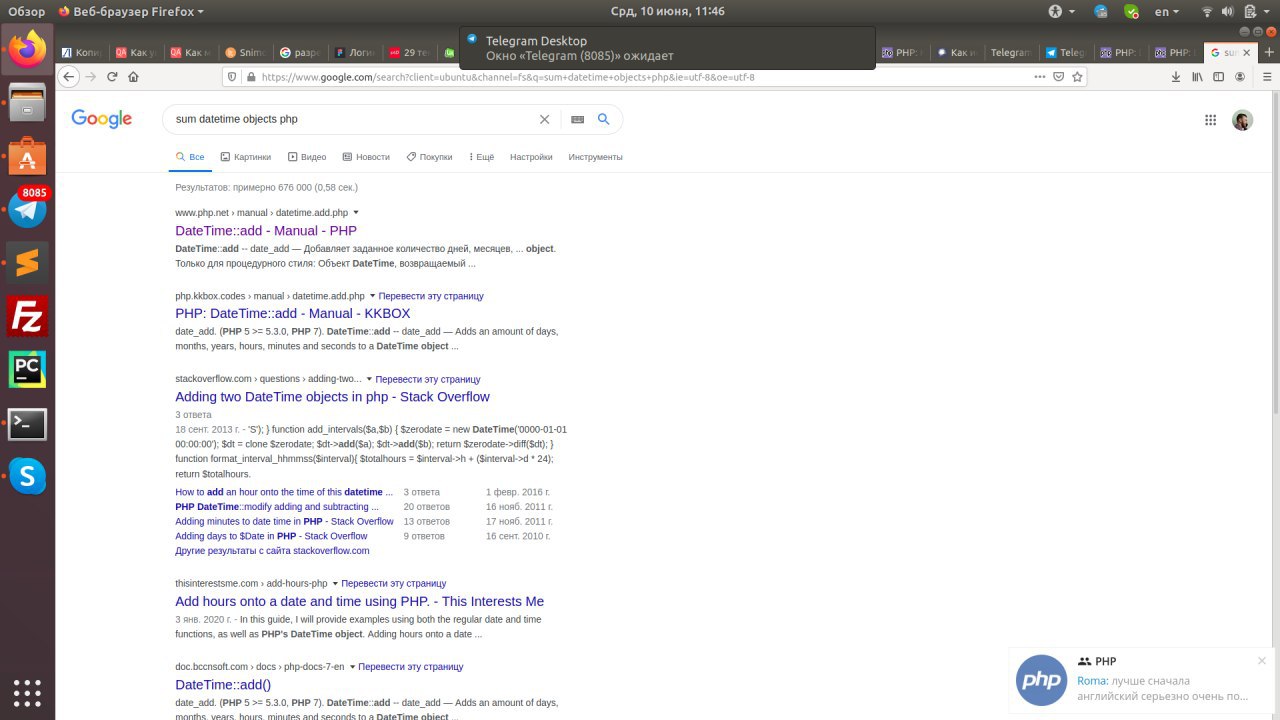Open DateTime::add - Manual - PHP result
The height and width of the screenshot is (720, 1280).
pyautogui.click(x=266, y=231)
